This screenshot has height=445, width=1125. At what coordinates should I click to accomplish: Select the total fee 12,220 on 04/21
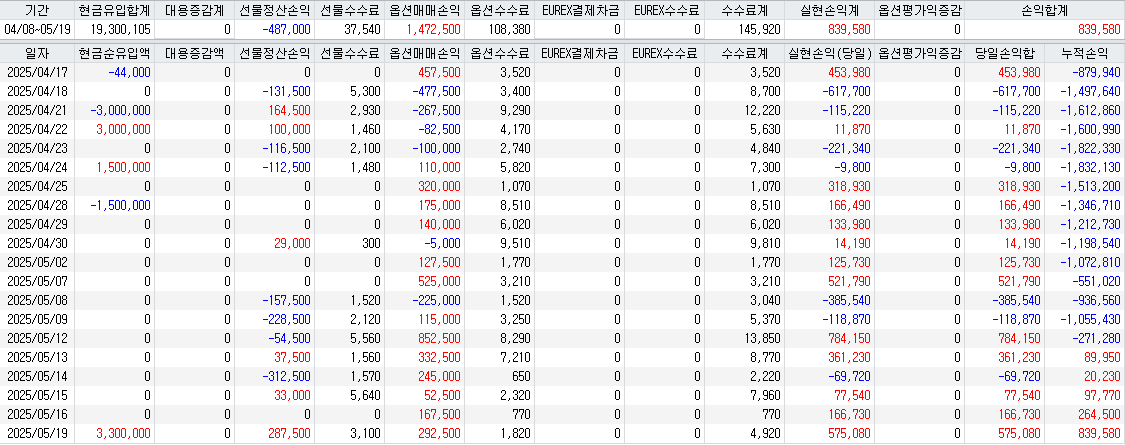pos(764,110)
